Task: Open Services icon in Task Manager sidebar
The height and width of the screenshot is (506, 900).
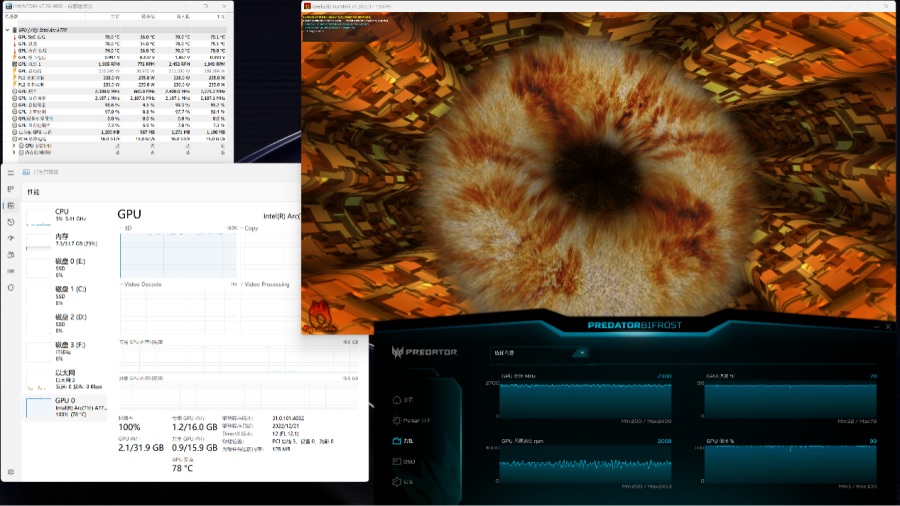Action: pyautogui.click(x=10, y=287)
